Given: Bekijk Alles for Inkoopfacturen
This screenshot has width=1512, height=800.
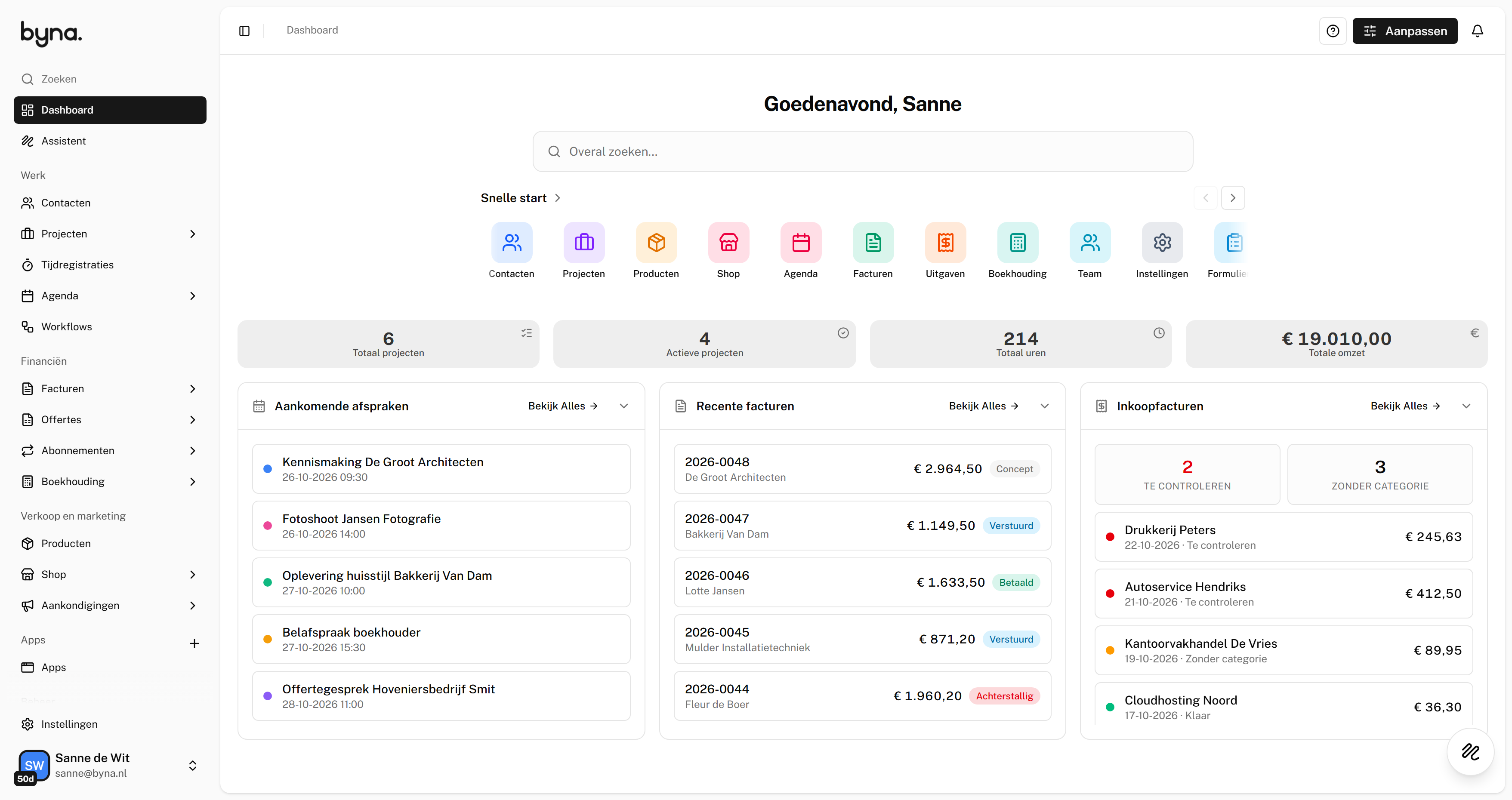Looking at the screenshot, I should pos(1405,406).
